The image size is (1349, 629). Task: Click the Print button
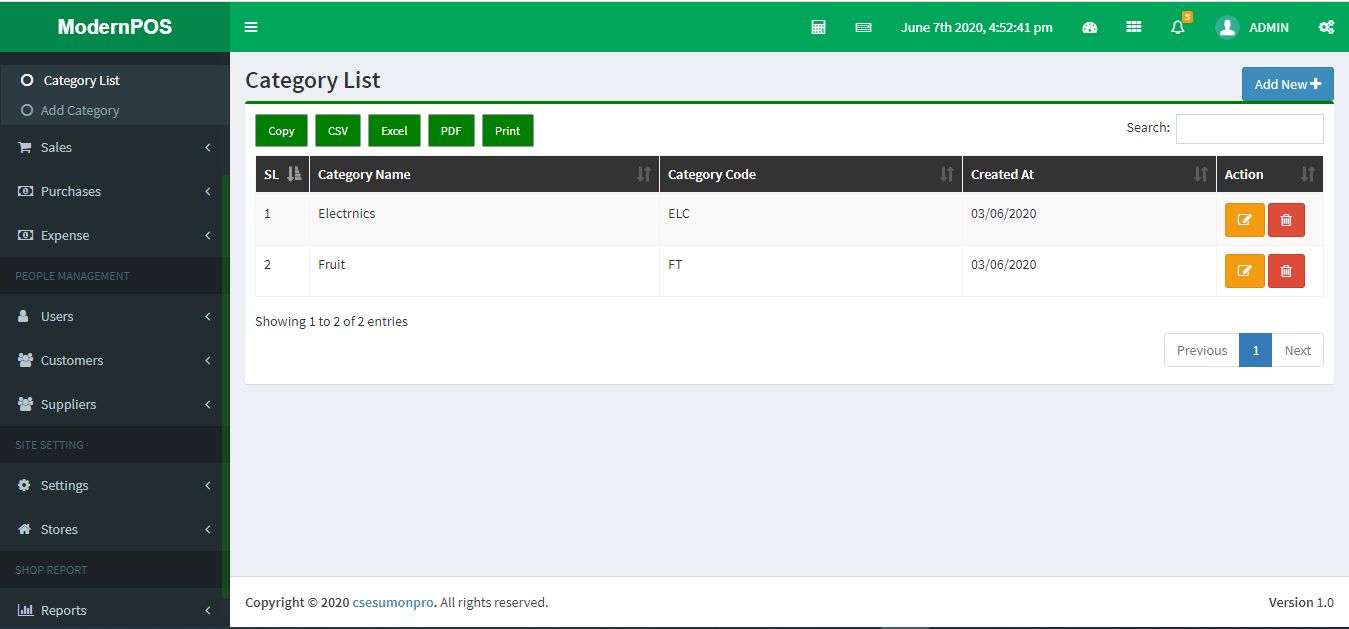(508, 130)
